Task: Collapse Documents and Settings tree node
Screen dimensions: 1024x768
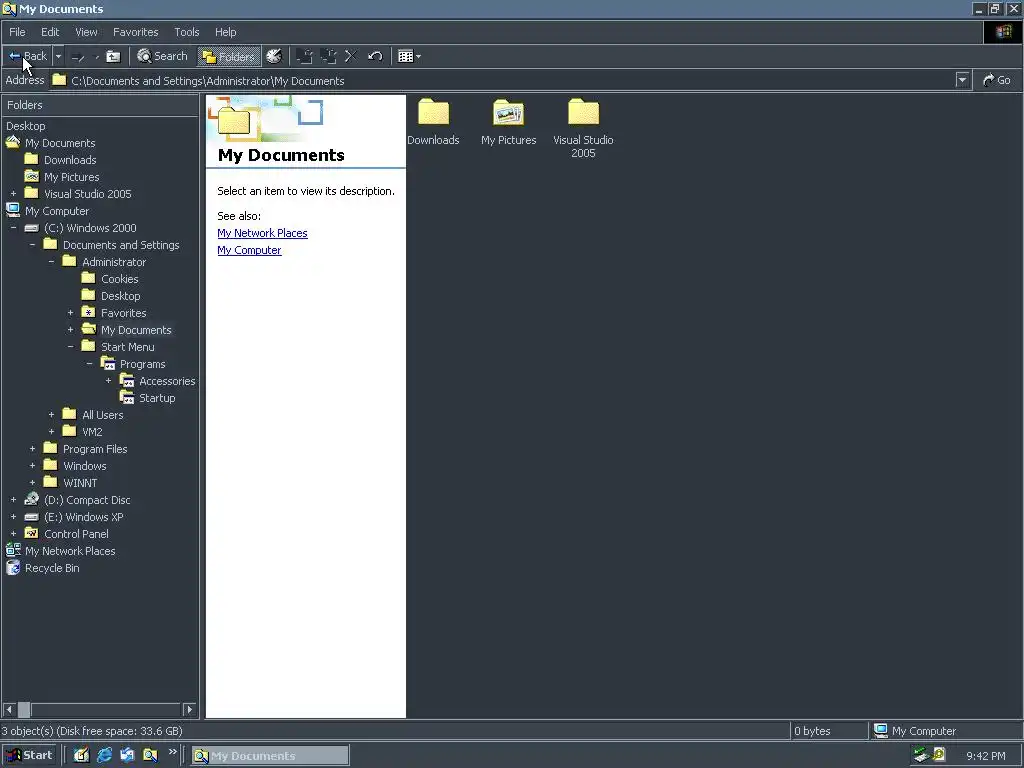Action: 32,245
